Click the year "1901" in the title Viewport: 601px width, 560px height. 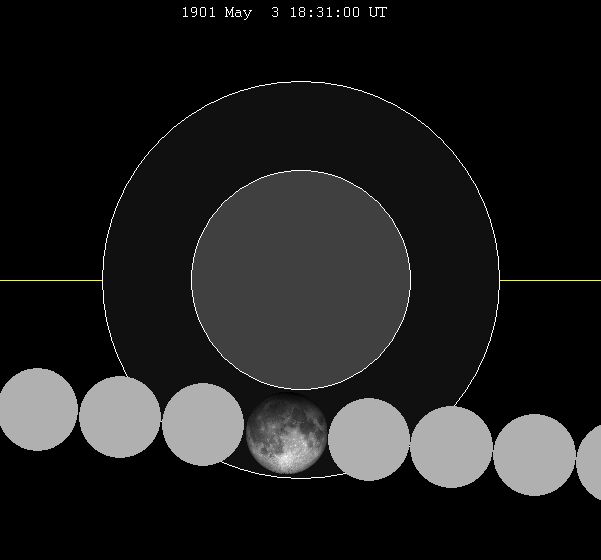(x=198, y=13)
